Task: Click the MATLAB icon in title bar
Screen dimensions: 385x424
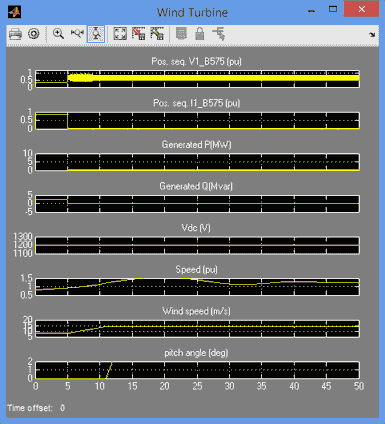Action: [15, 12]
